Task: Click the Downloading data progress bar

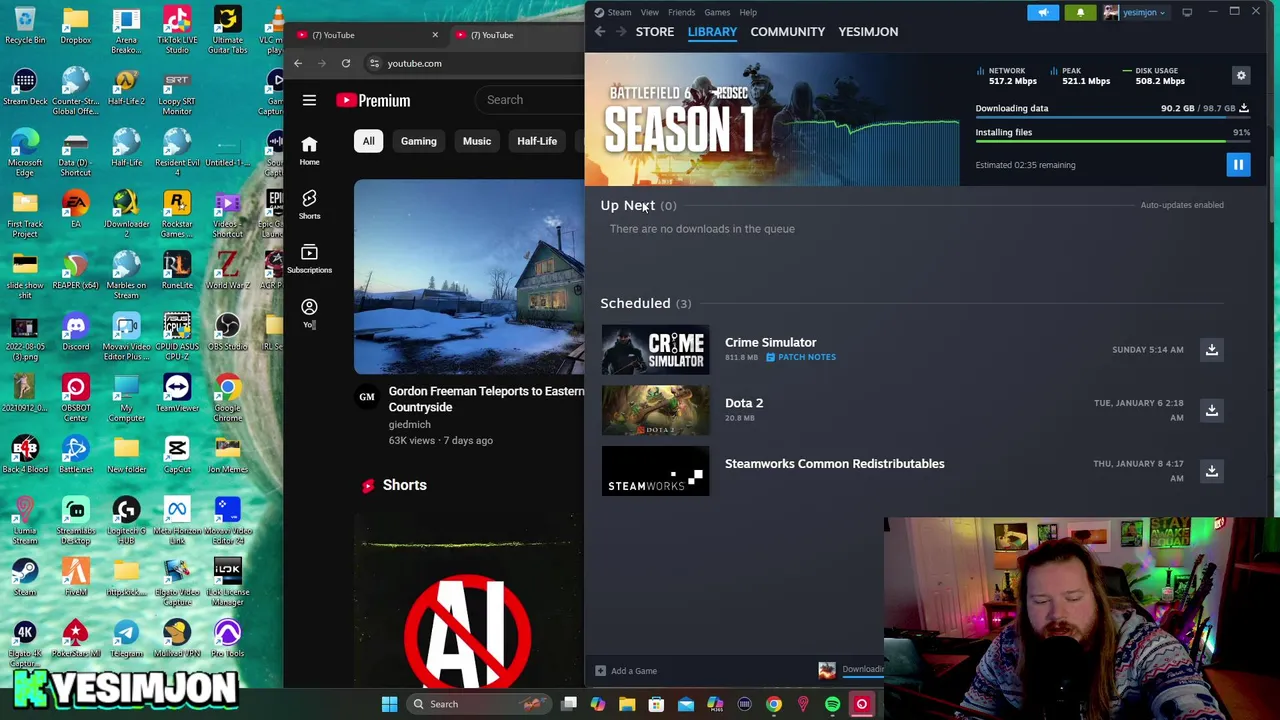Action: tap(1112, 118)
